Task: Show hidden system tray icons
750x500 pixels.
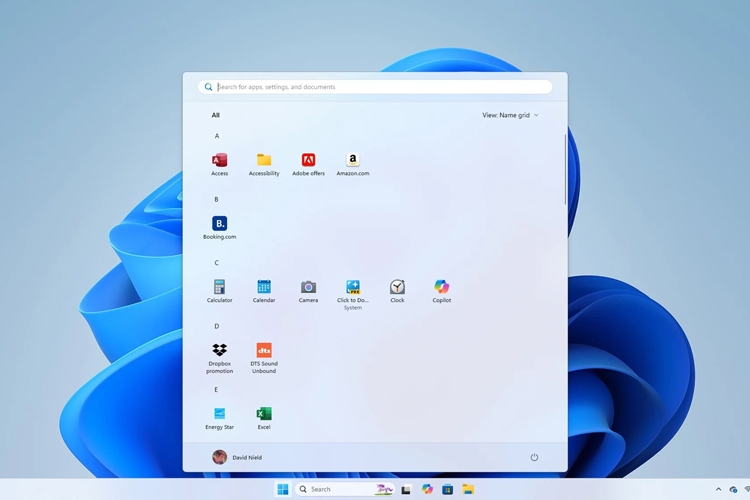Action: (x=718, y=489)
